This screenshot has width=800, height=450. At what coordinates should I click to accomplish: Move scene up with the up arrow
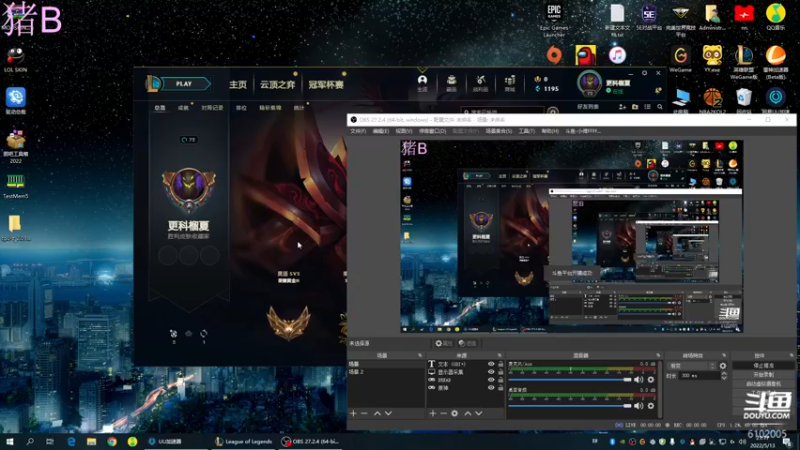tap(377, 413)
